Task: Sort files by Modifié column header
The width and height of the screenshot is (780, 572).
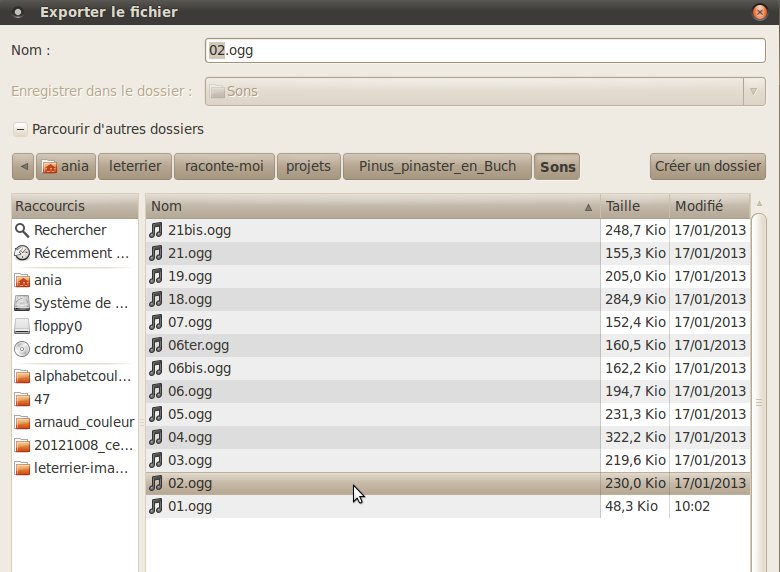Action: pyautogui.click(x=710, y=206)
